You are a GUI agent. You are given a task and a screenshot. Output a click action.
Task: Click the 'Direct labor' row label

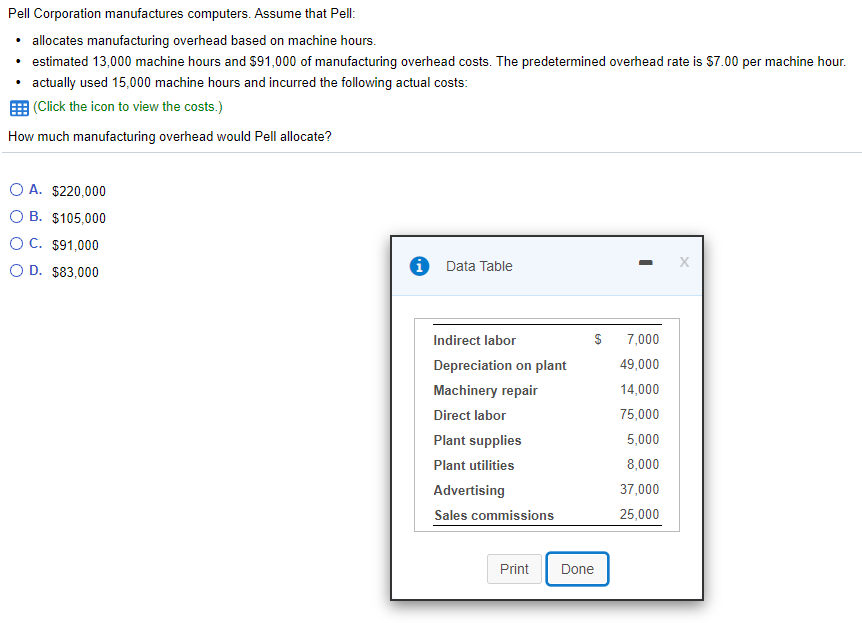(x=469, y=415)
